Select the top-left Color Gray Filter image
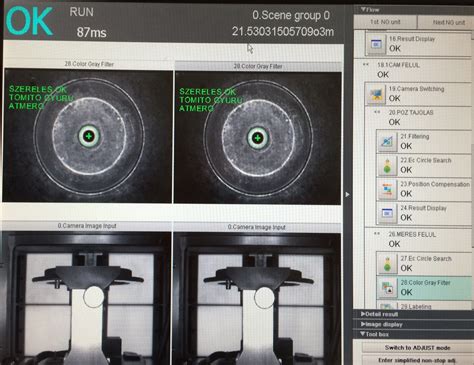Image resolution: width=474 pixels, height=365 pixels. point(88,135)
